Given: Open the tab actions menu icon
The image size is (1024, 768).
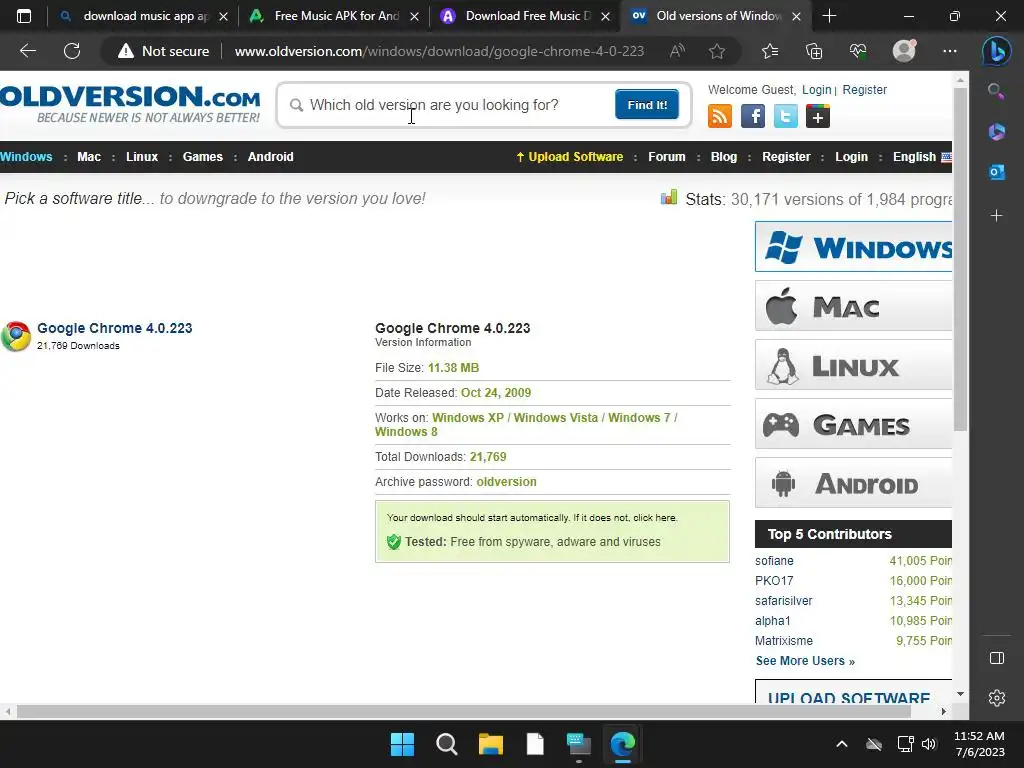Looking at the screenshot, I should (x=24, y=16).
